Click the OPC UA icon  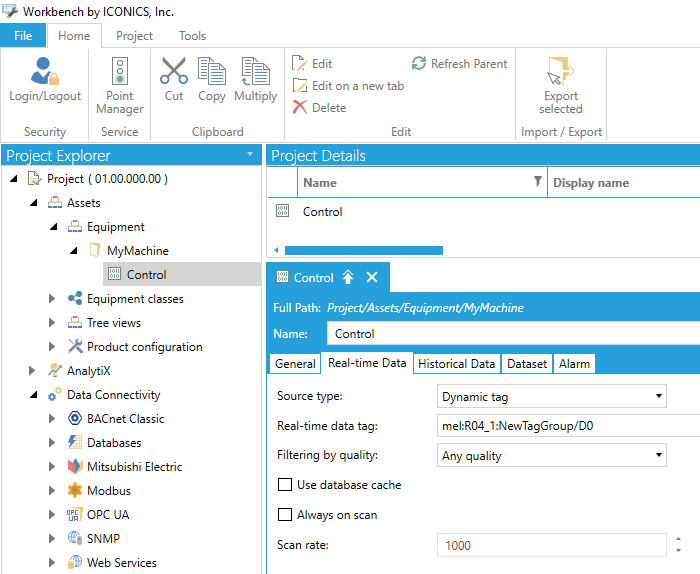75,515
